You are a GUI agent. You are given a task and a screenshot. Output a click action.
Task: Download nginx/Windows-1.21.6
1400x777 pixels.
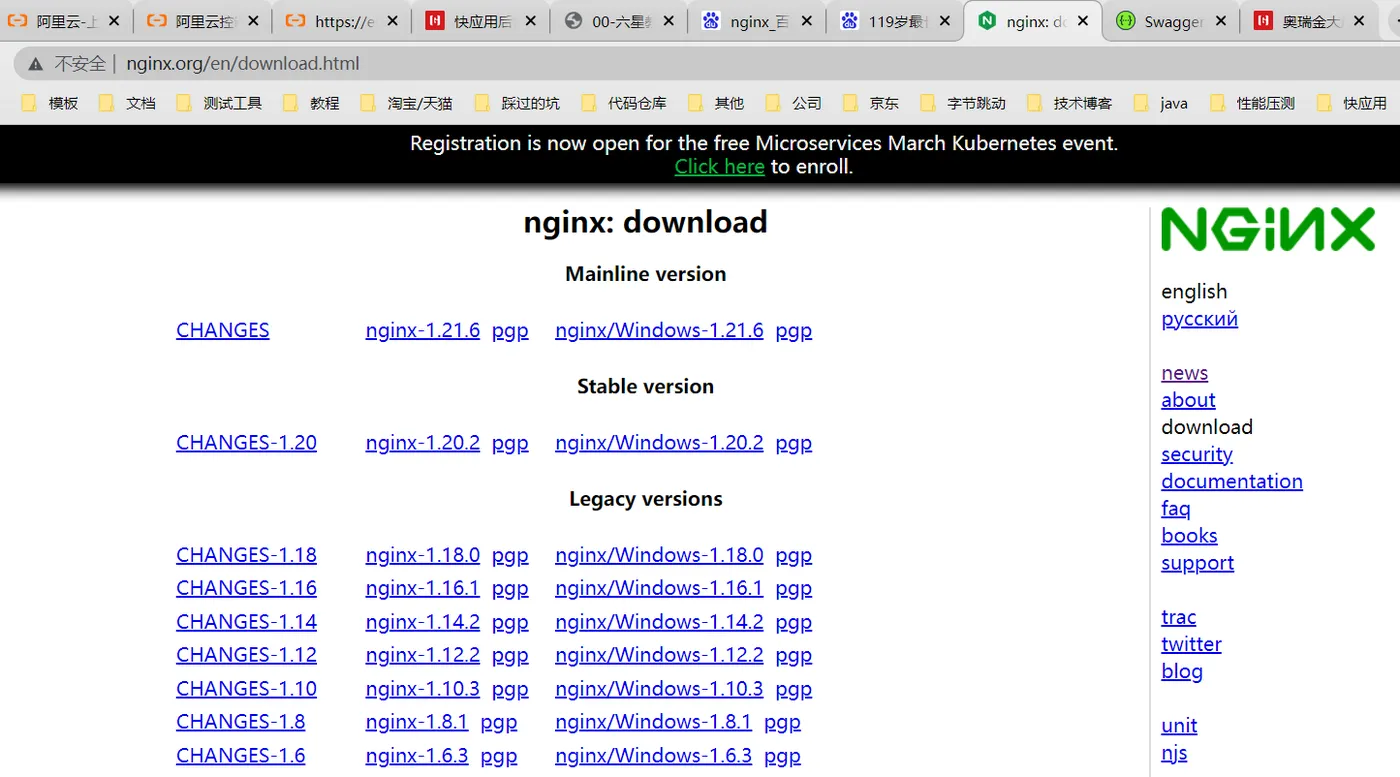click(x=659, y=330)
